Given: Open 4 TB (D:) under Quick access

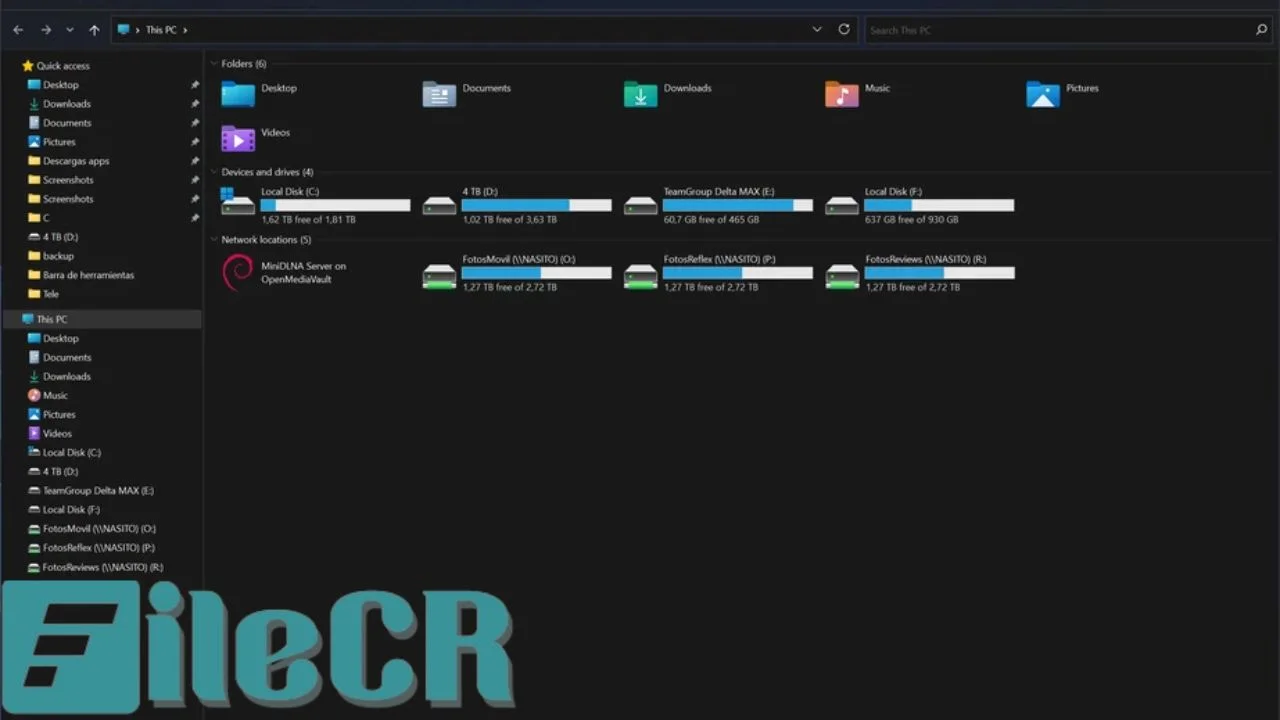Looking at the screenshot, I should (x=60, y=237).
